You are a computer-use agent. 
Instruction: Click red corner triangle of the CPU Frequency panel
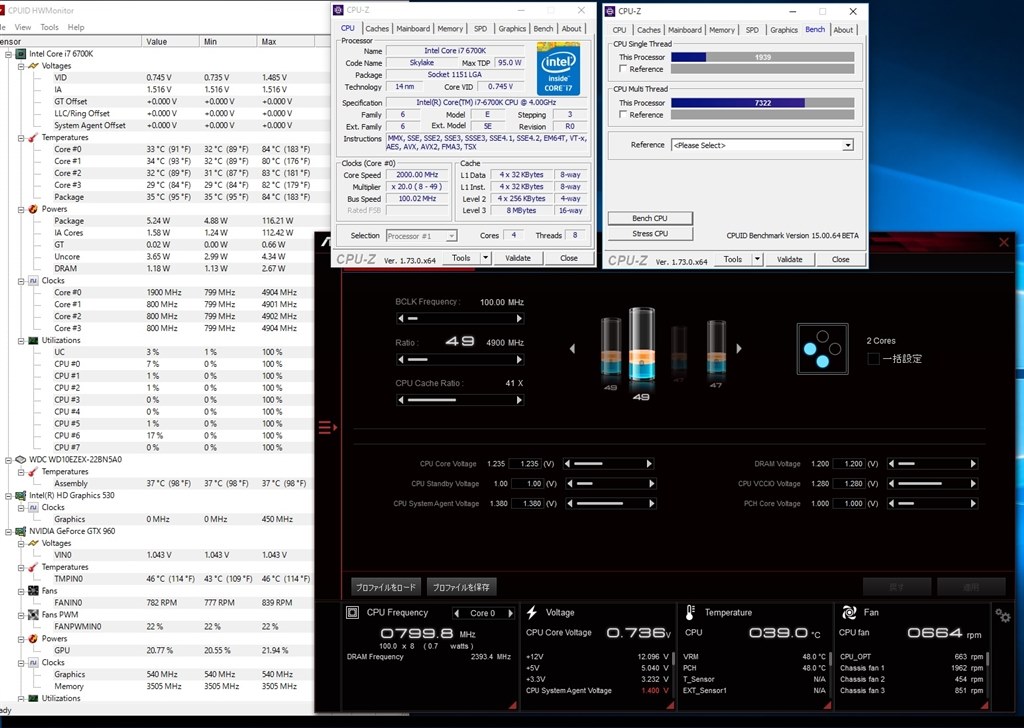point(513,705)
